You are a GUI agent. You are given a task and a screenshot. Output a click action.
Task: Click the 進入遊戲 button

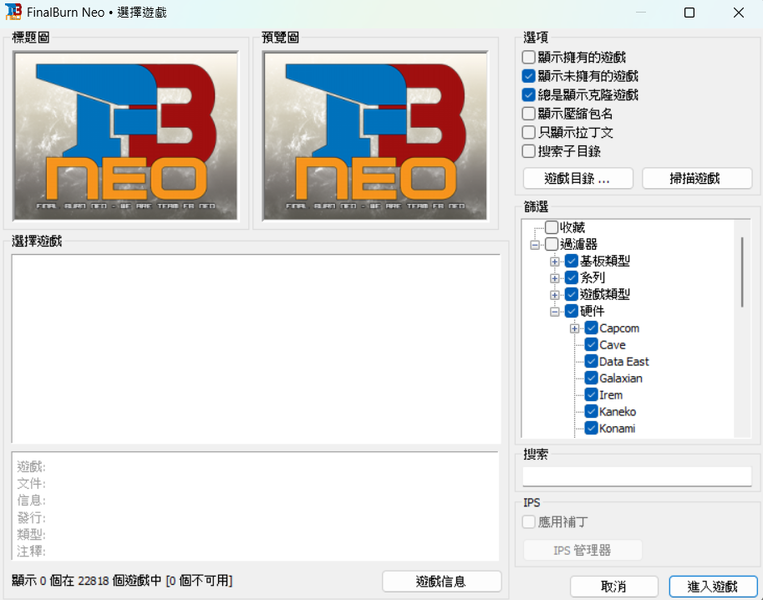click(713, 586)
